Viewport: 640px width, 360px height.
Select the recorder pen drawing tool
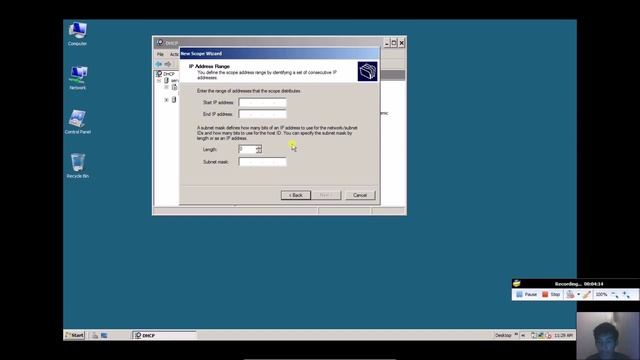coord(587,294)
